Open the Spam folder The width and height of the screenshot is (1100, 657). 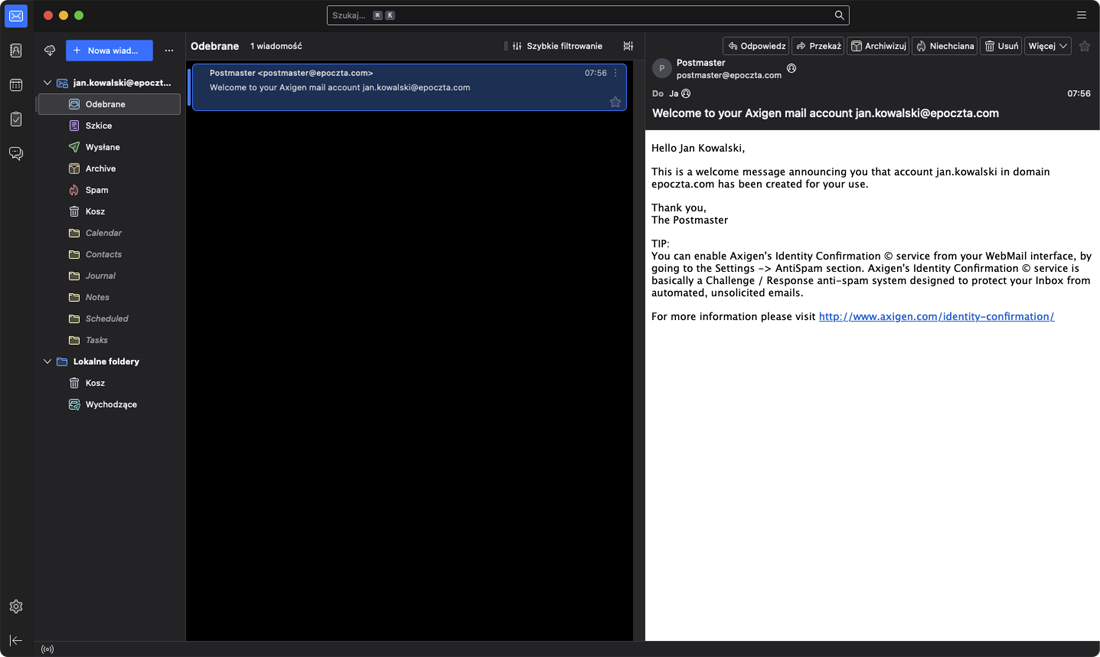click(x=96, y=190)
